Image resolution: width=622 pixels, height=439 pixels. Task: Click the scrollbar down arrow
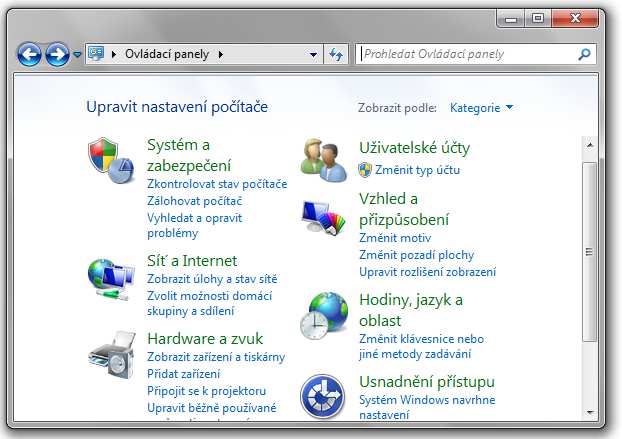[x=590, y=413]
